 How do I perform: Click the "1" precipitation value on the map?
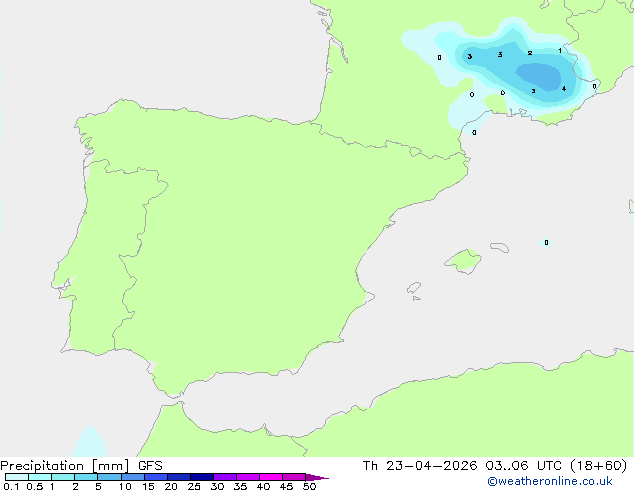[560, 51]
